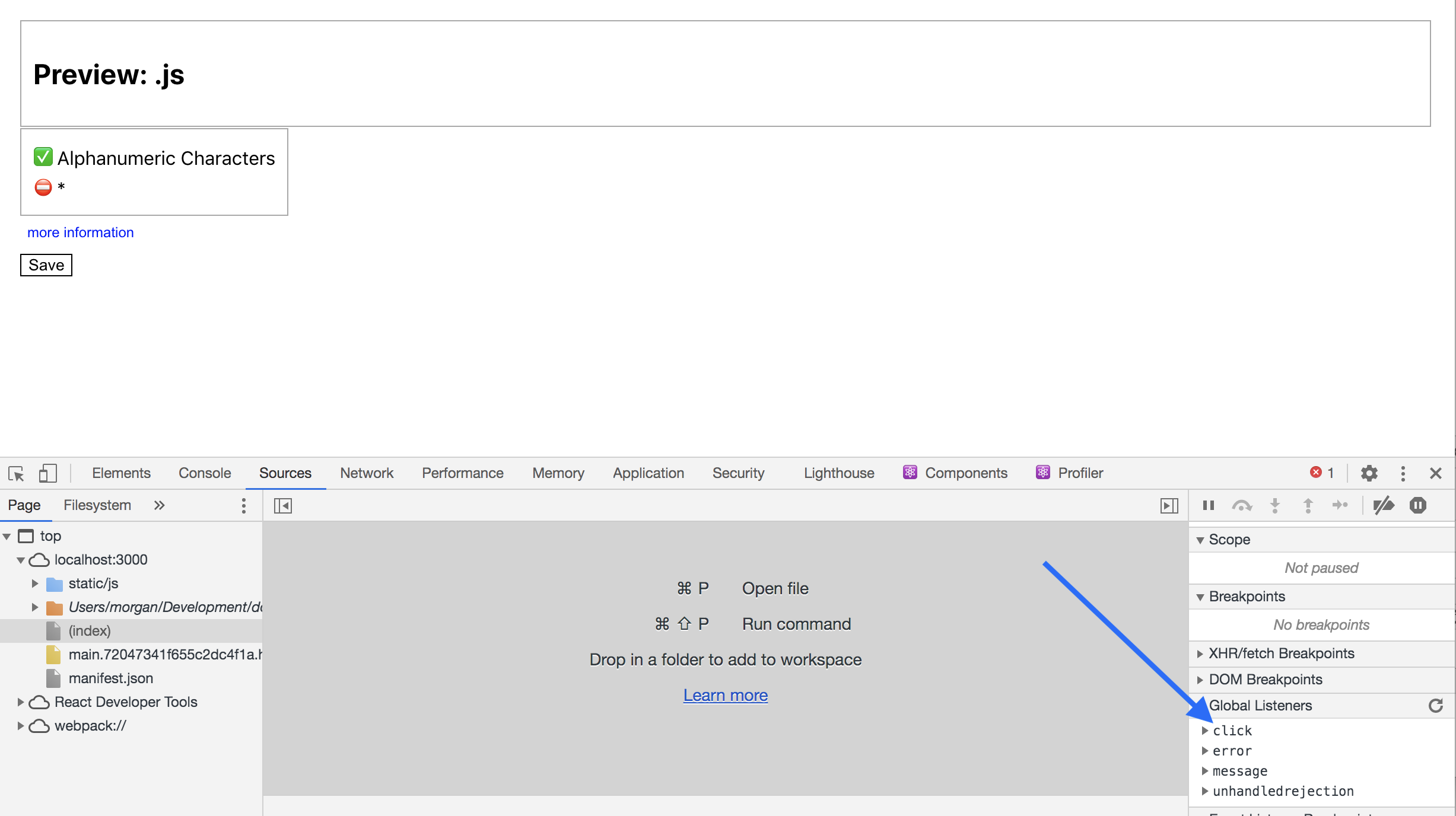Click the step over next function icon

[x=1242, y=505]
